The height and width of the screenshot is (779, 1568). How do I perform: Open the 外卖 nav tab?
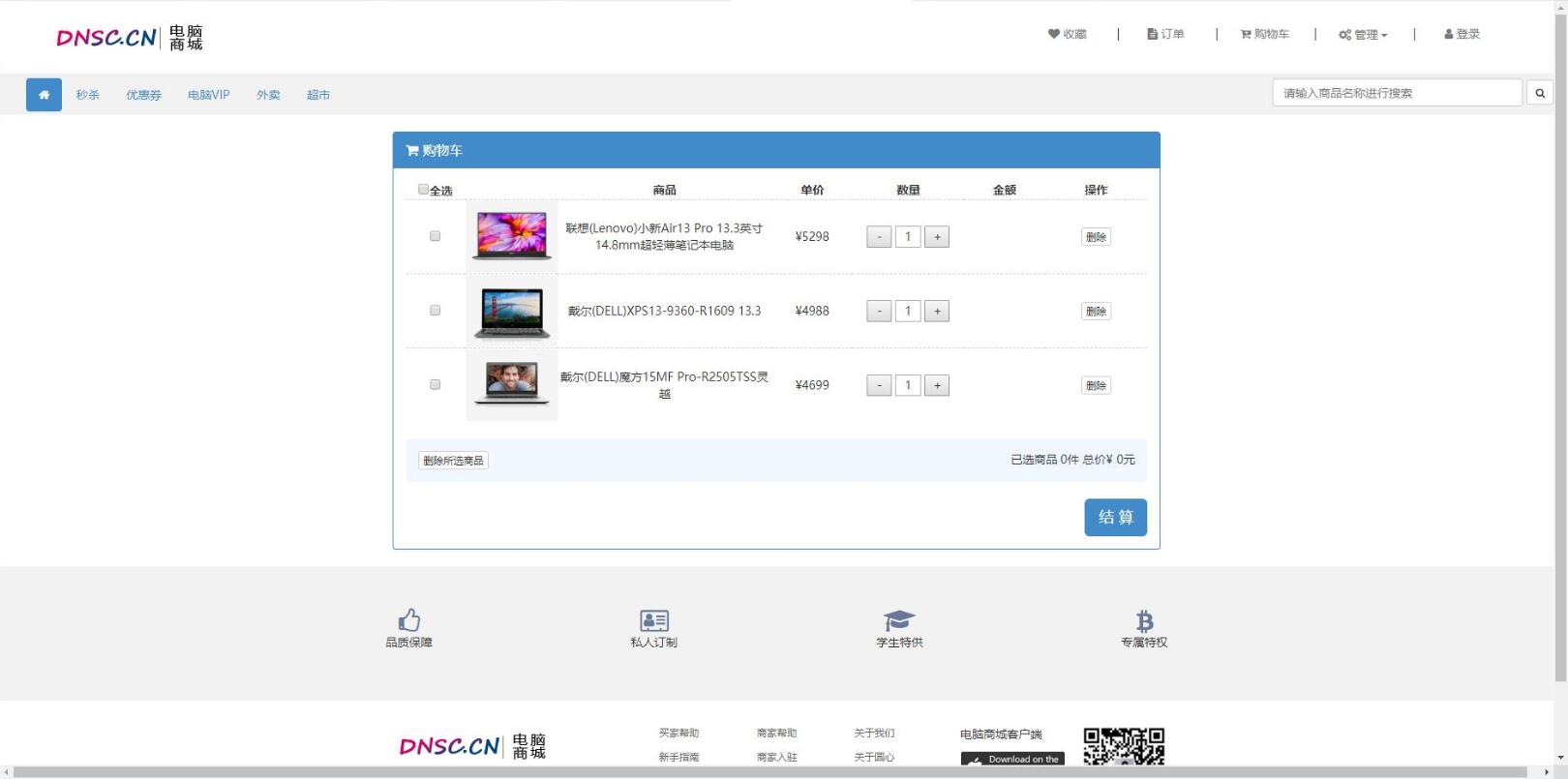coord(268,95)
